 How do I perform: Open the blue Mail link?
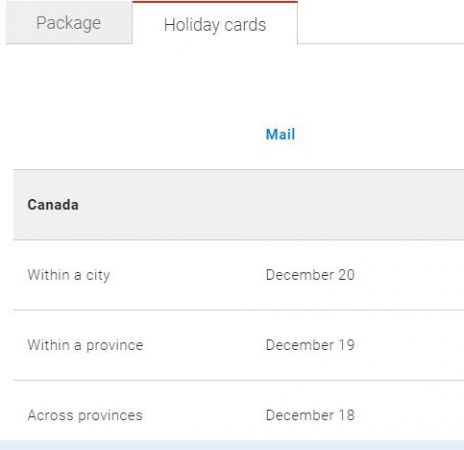(280, 134)
